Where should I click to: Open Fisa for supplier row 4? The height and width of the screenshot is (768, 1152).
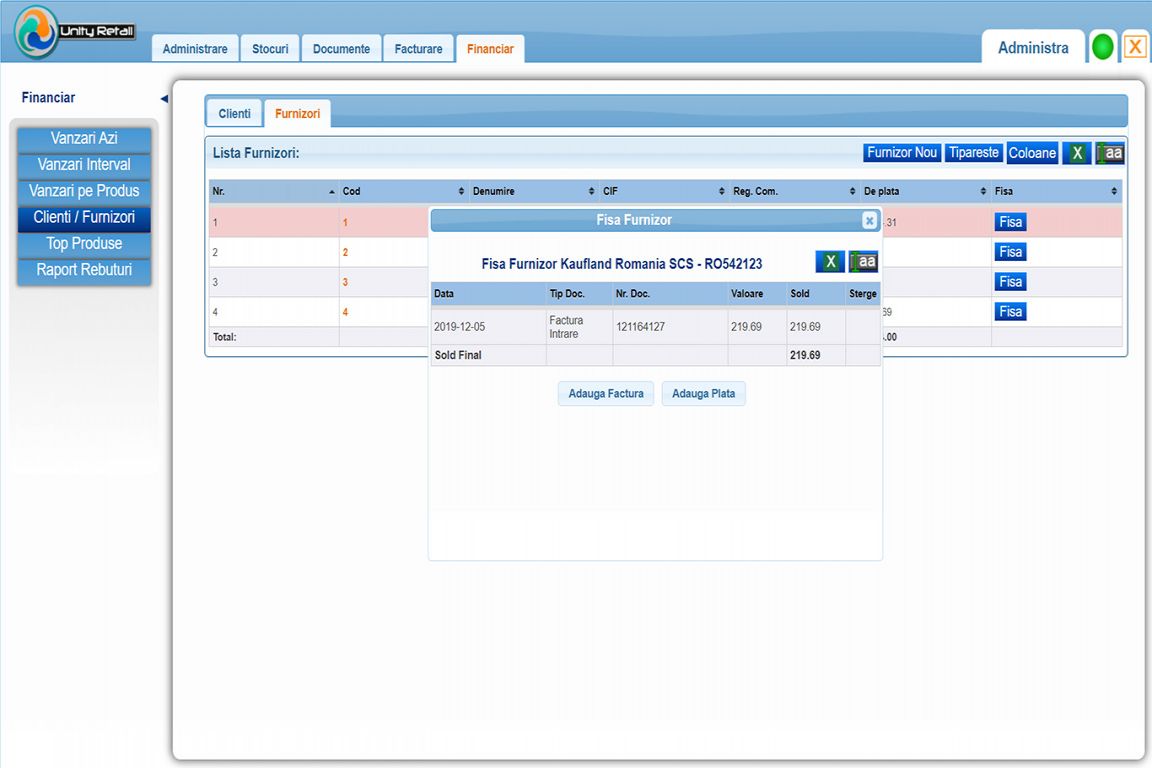coord(1010,312)
